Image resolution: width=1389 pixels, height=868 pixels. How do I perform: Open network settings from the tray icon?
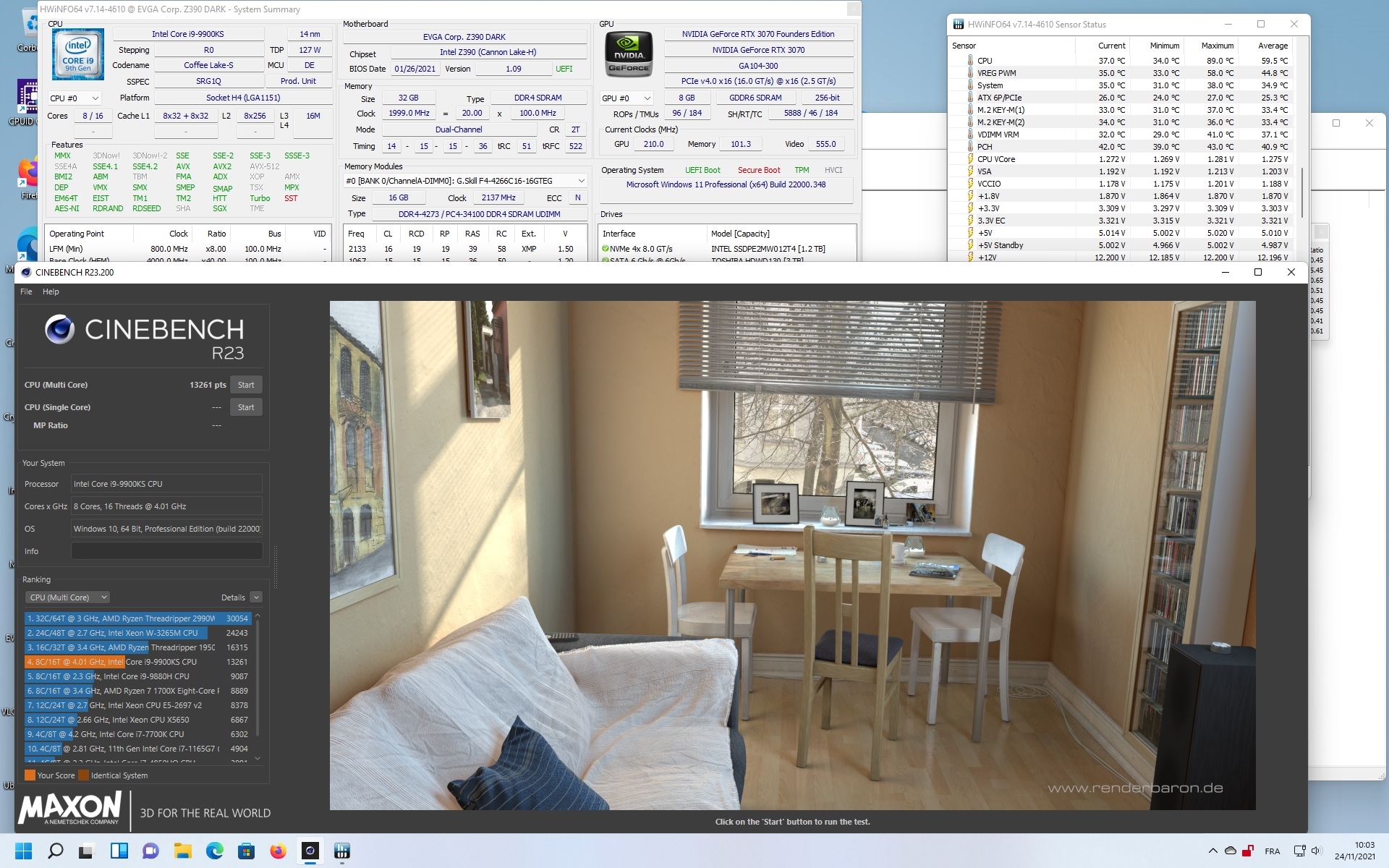(x=1299, y=851)
